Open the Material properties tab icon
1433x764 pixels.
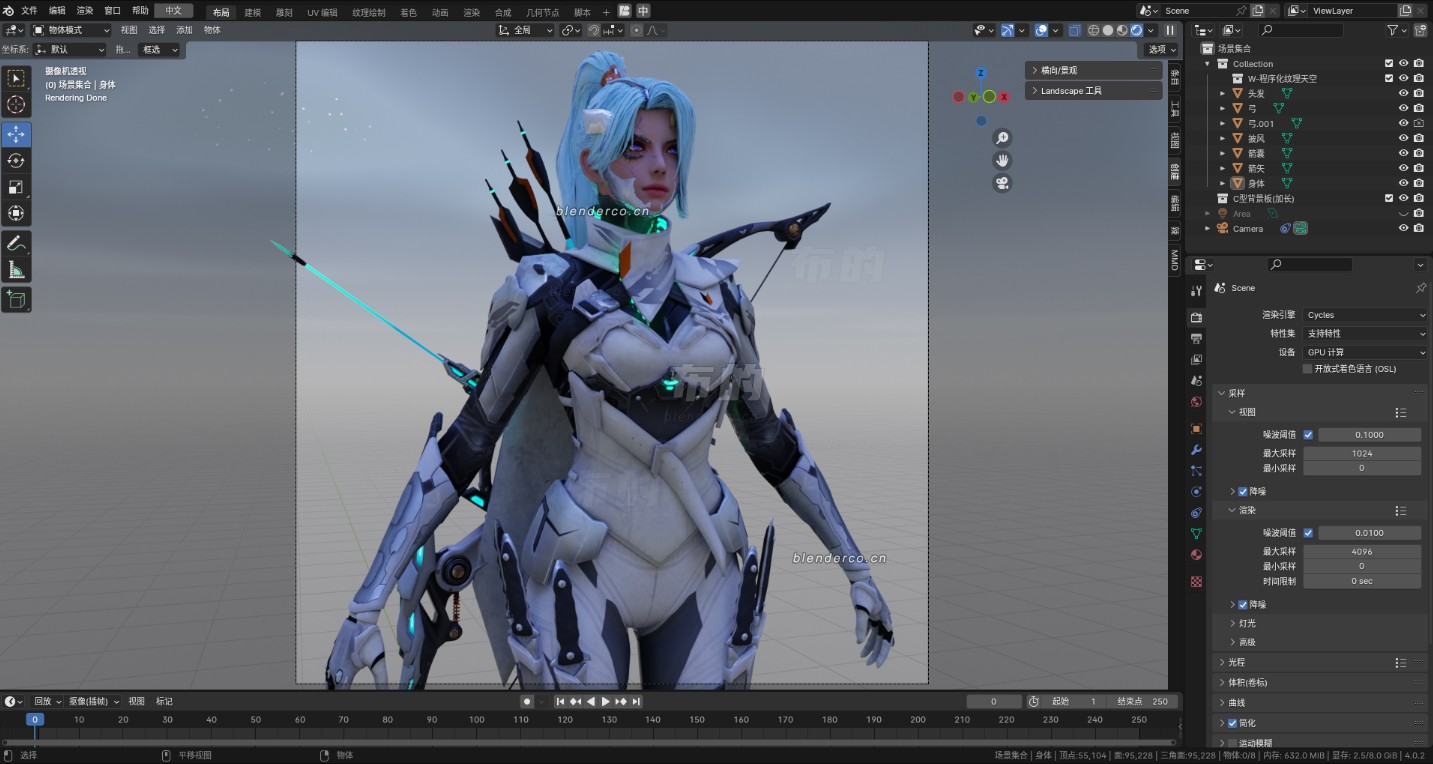(x=1196, y=555)
